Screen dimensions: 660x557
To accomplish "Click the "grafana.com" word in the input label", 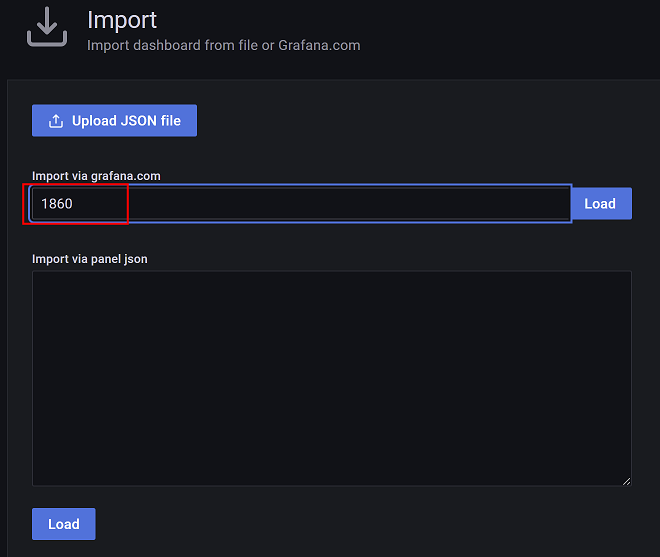I will click(124, 176).
